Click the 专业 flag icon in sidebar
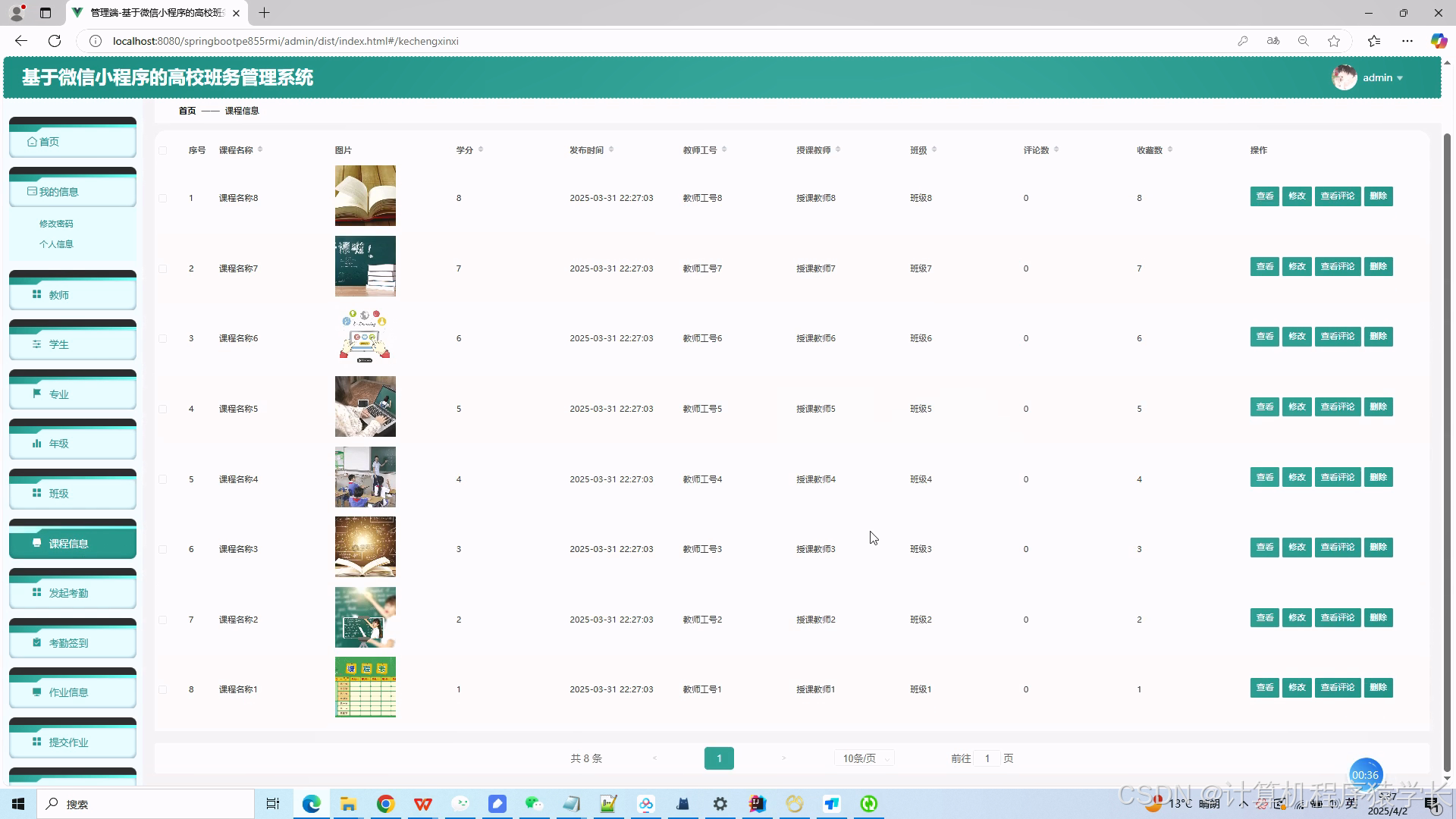Screen dimensions: 1456x819 (x=36, y=394)
